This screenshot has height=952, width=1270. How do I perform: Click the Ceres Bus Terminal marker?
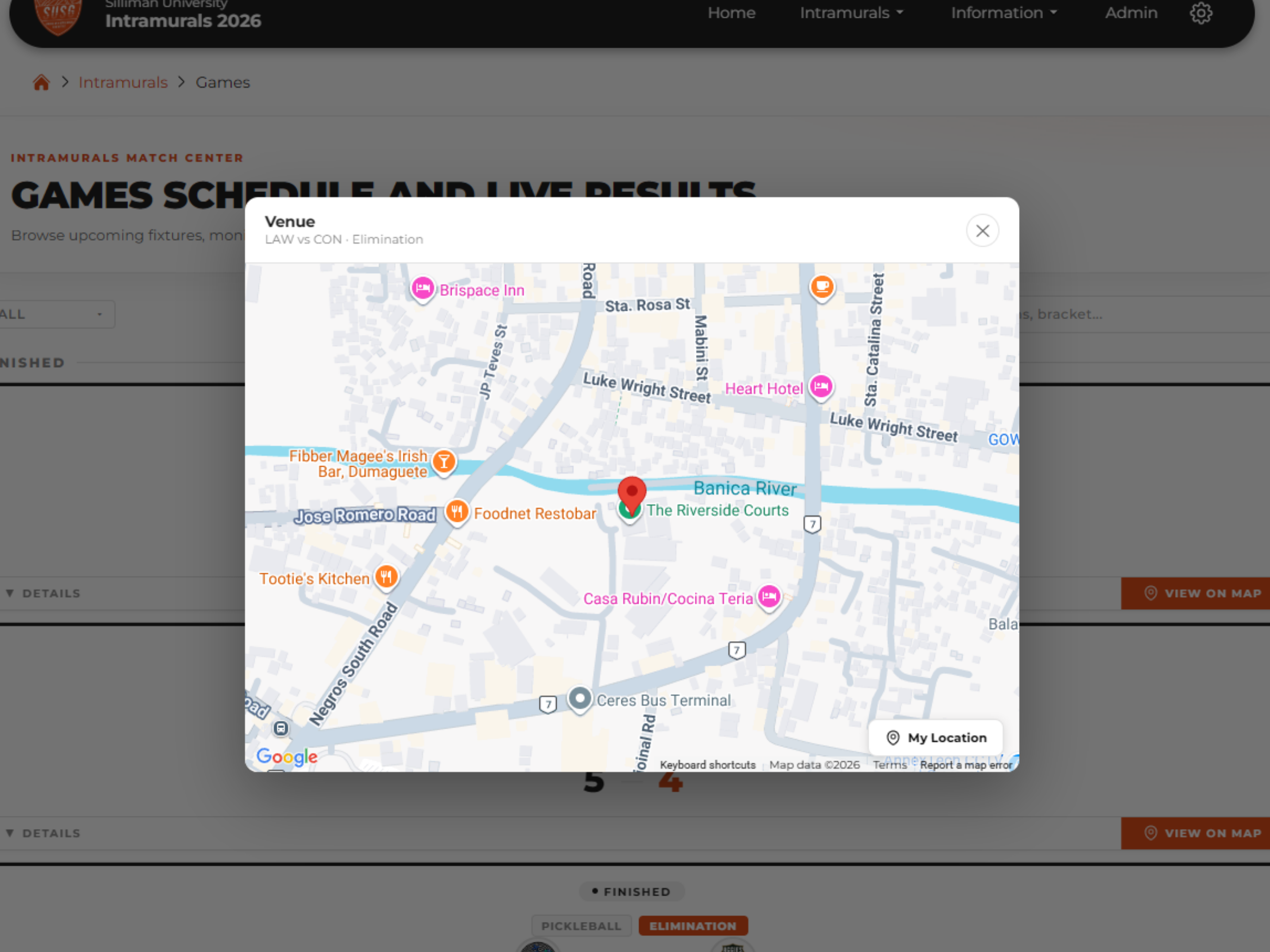pos(580,699)
